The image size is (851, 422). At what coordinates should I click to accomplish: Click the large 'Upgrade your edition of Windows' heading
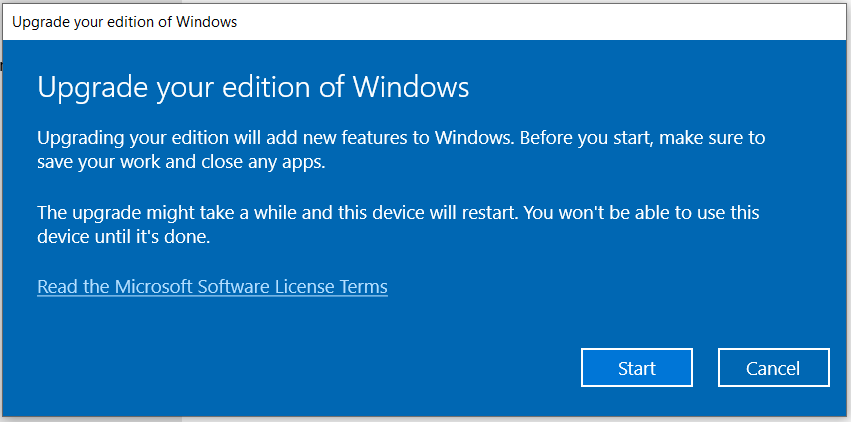[x=253, y=87]
